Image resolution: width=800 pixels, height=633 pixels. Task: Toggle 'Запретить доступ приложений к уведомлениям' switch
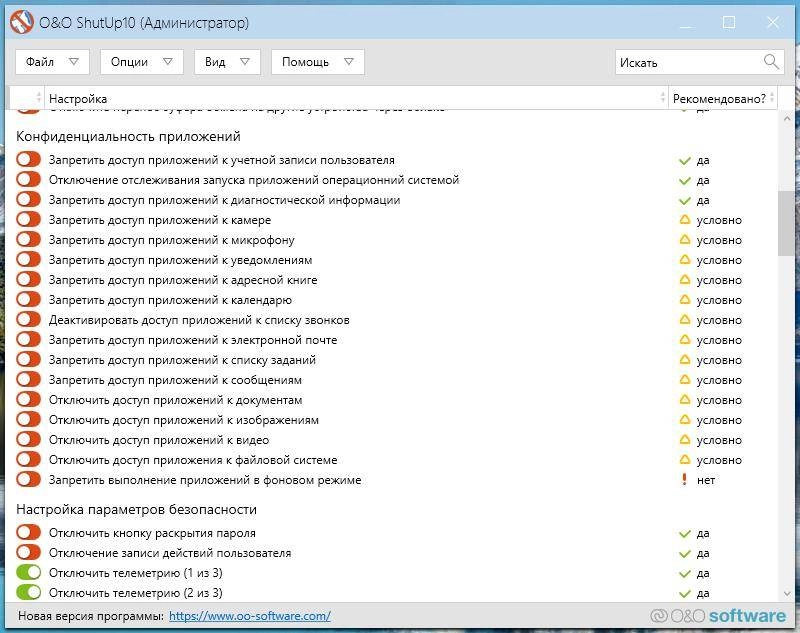[x=28, y=260]
